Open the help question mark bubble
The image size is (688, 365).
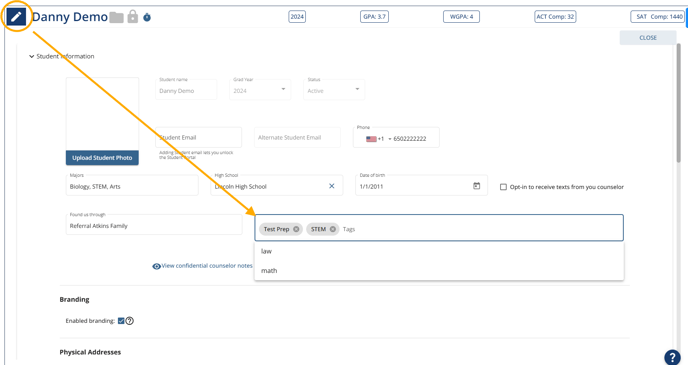pyautogui.click(x=672, y=357)
